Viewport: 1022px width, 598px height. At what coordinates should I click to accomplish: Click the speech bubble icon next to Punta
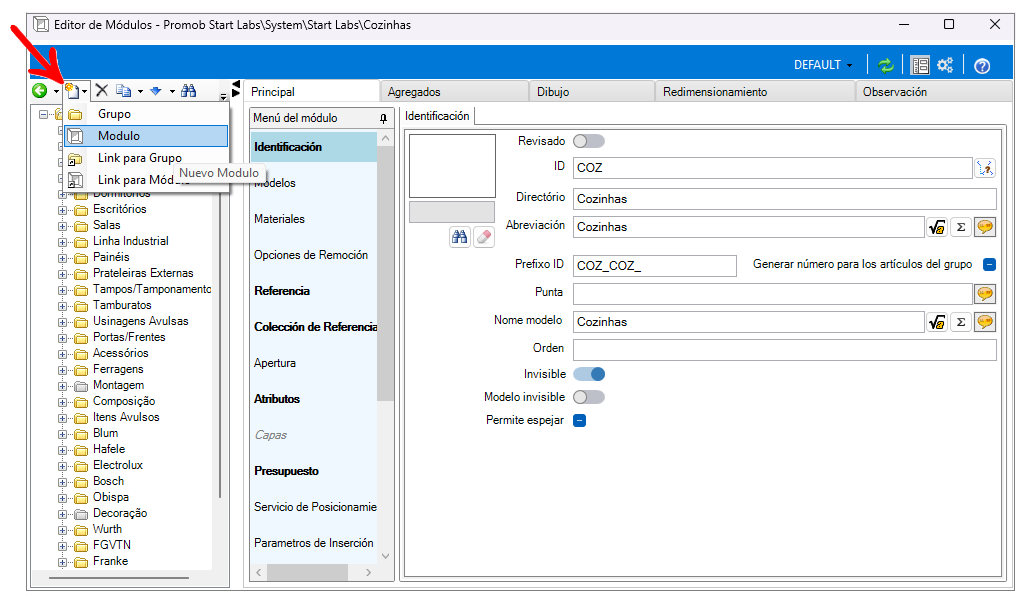[x=985, y=294]
